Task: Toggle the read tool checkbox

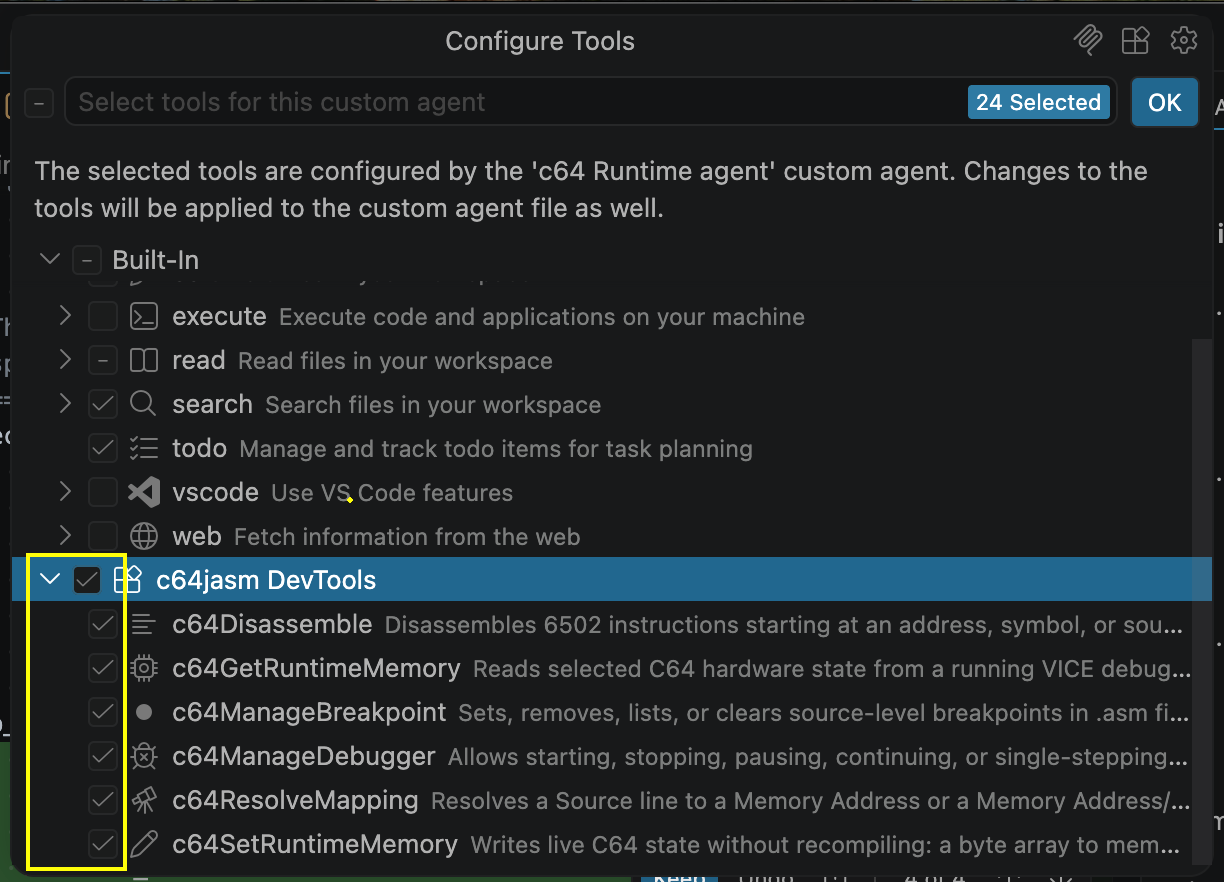Action: coord(103,361)
